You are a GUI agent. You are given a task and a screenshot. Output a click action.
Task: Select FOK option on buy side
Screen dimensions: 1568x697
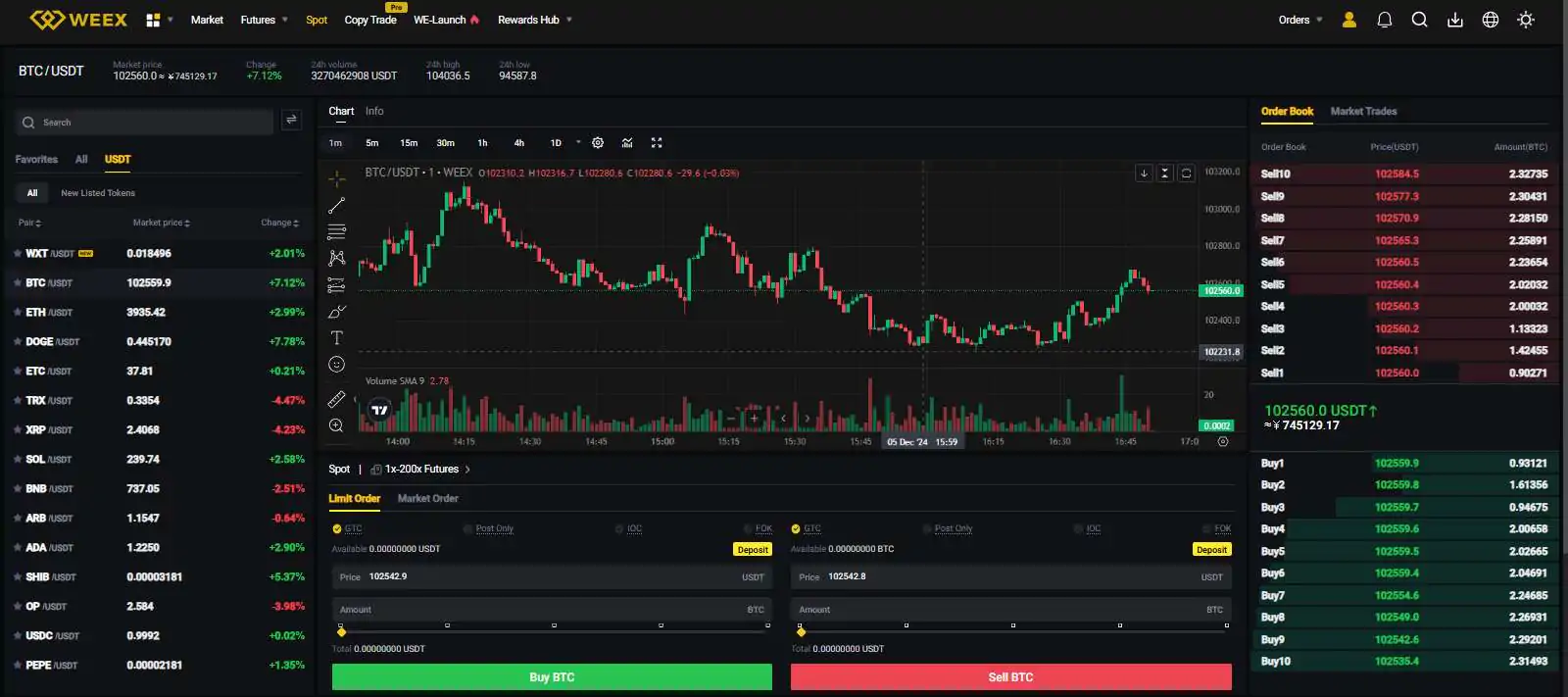coord(758,528)
